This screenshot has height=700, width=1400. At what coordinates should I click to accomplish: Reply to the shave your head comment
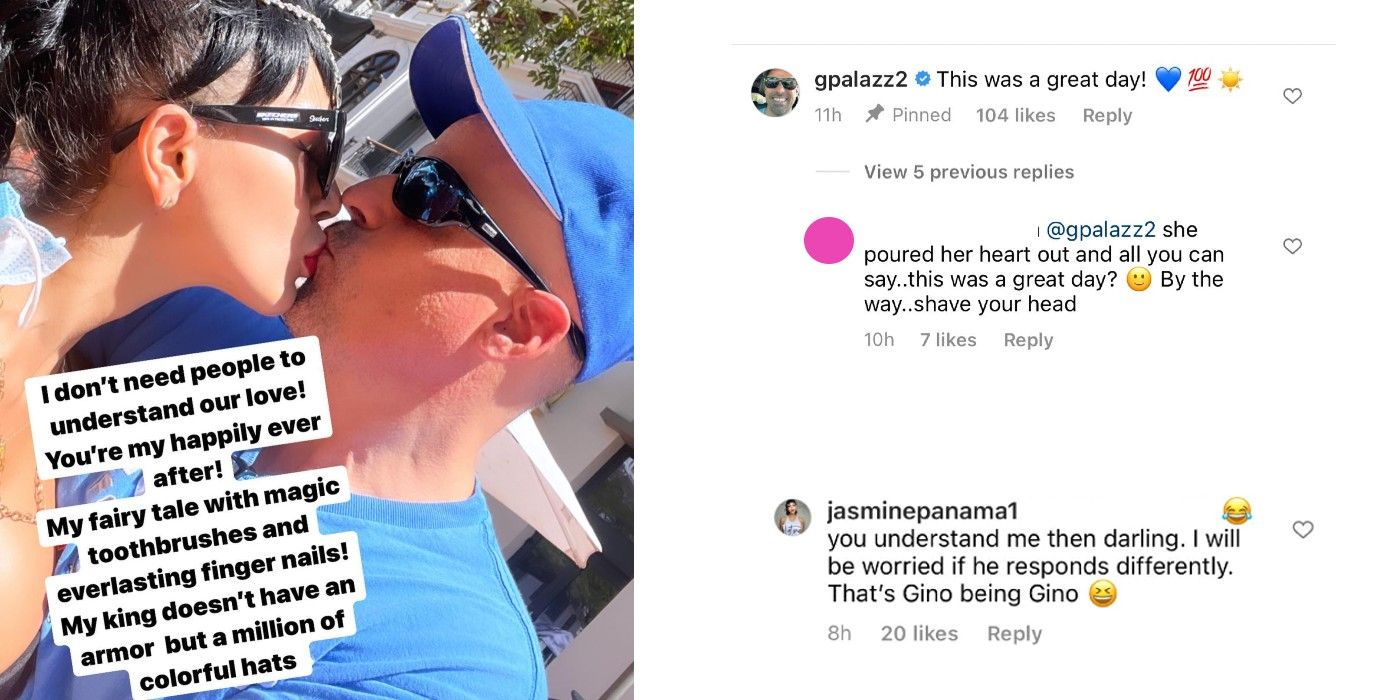tap(1028, 340)
